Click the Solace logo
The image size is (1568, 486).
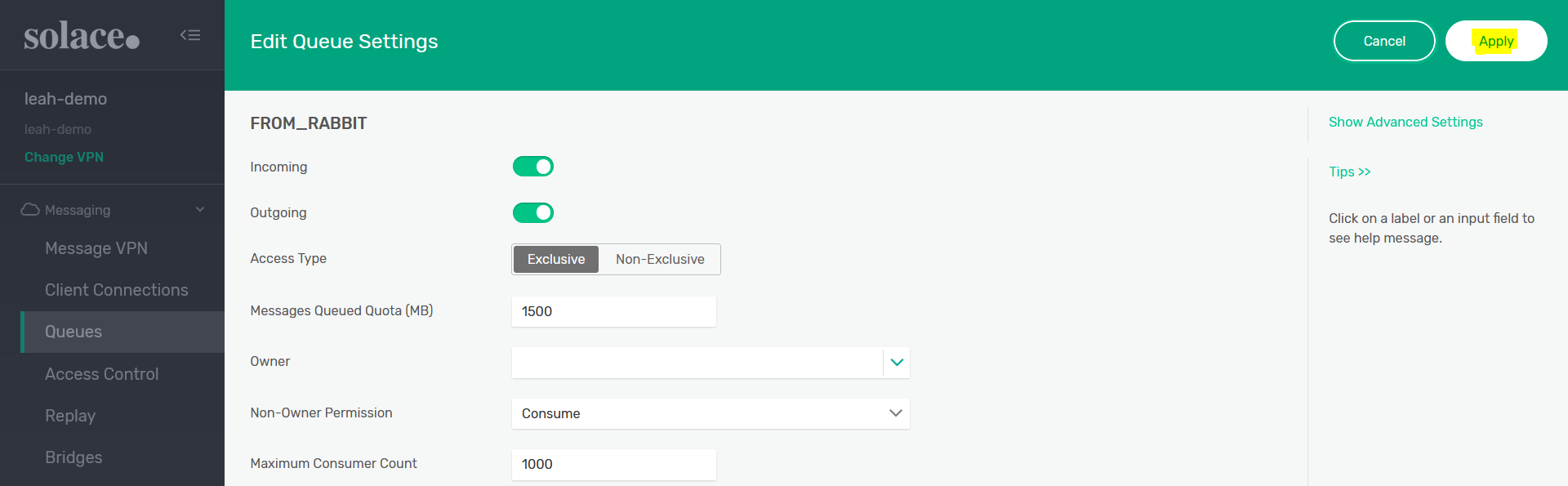(82, 37)
